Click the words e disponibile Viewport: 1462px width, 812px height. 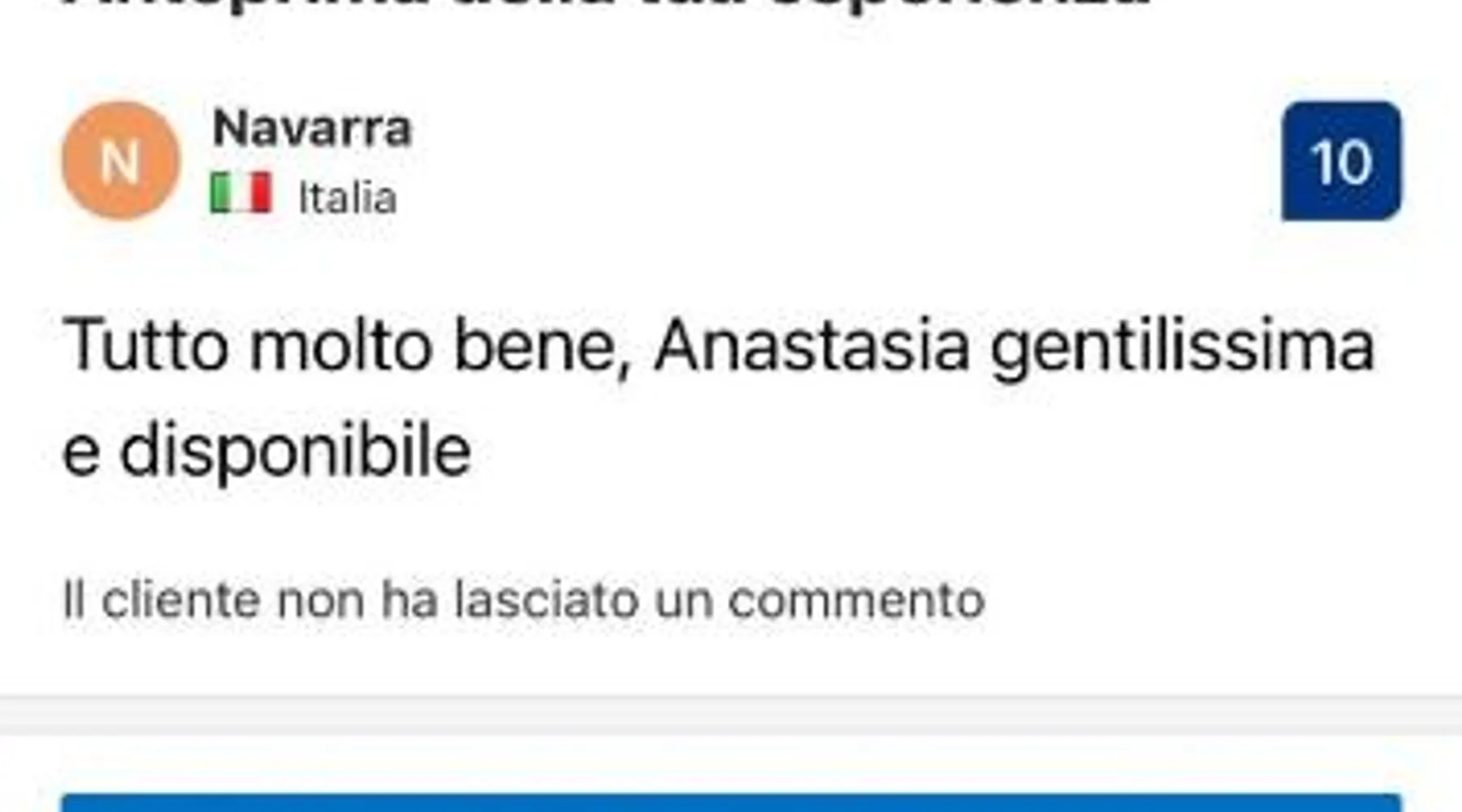point(266,453)
